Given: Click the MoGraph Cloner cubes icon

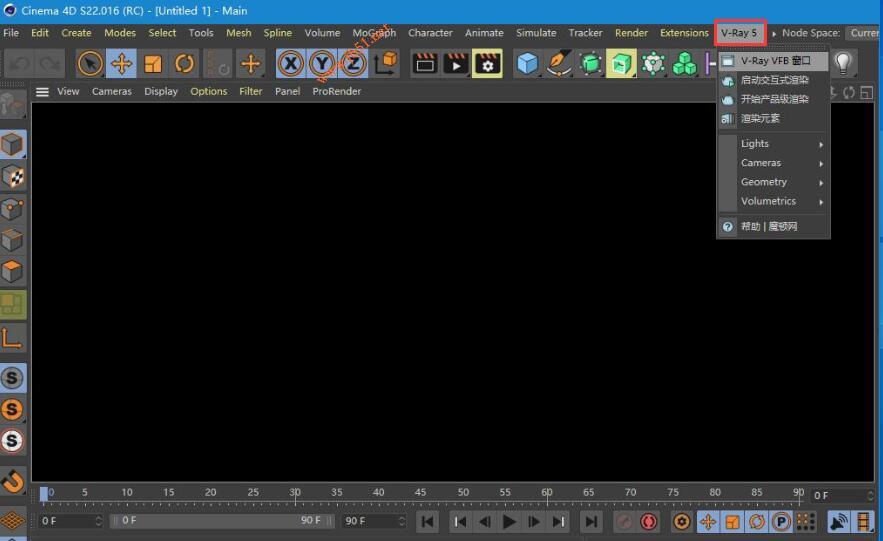Looking at the screenshot, I should (684, 64).
